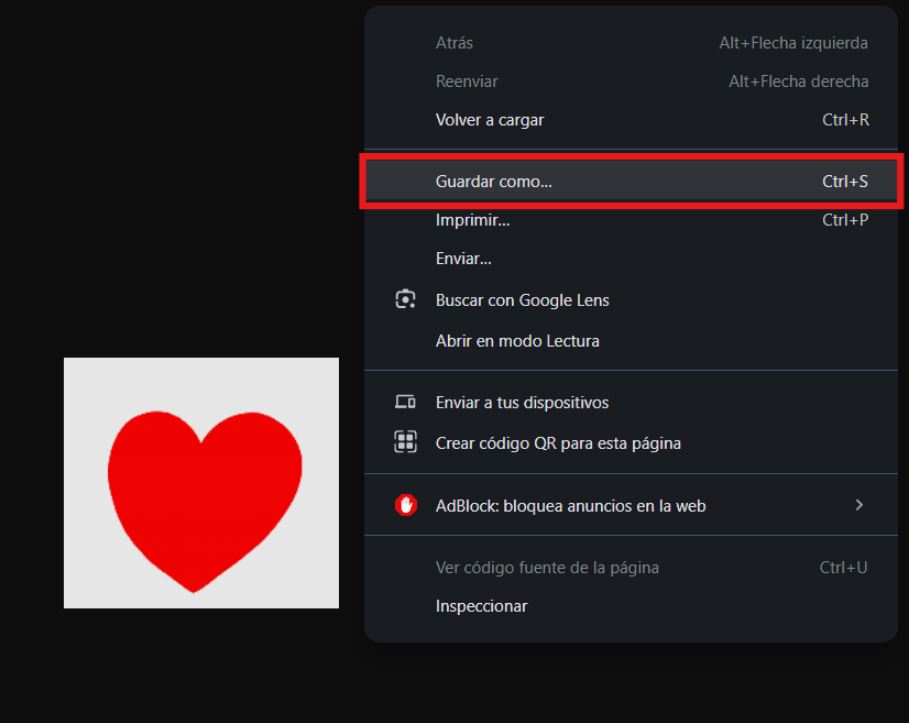Viewport: 909px width, 723px height.
Task: Select Abrir en modo Lectura
Action: click(631, 341)
